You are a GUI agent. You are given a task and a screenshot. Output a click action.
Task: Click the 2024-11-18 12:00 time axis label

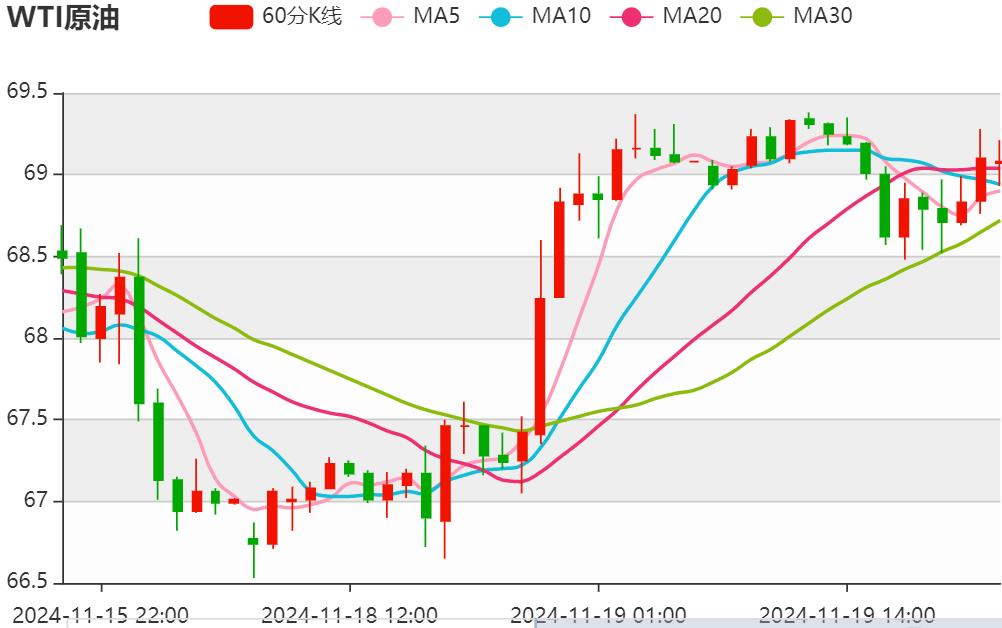pos(348,610)
